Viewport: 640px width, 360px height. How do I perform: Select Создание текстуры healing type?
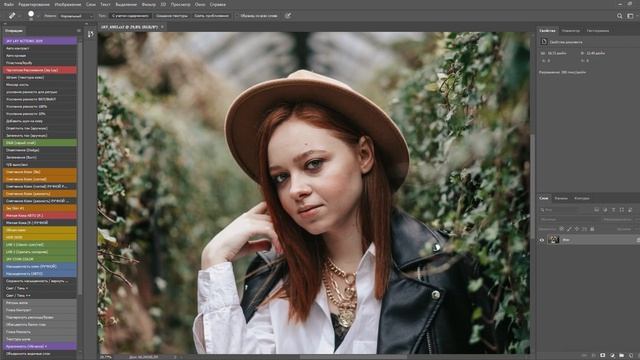(x=171, y=16)
